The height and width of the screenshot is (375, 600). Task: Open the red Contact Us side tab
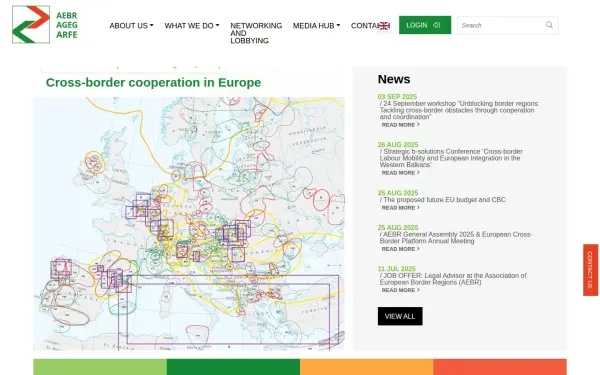click(590, 270)
